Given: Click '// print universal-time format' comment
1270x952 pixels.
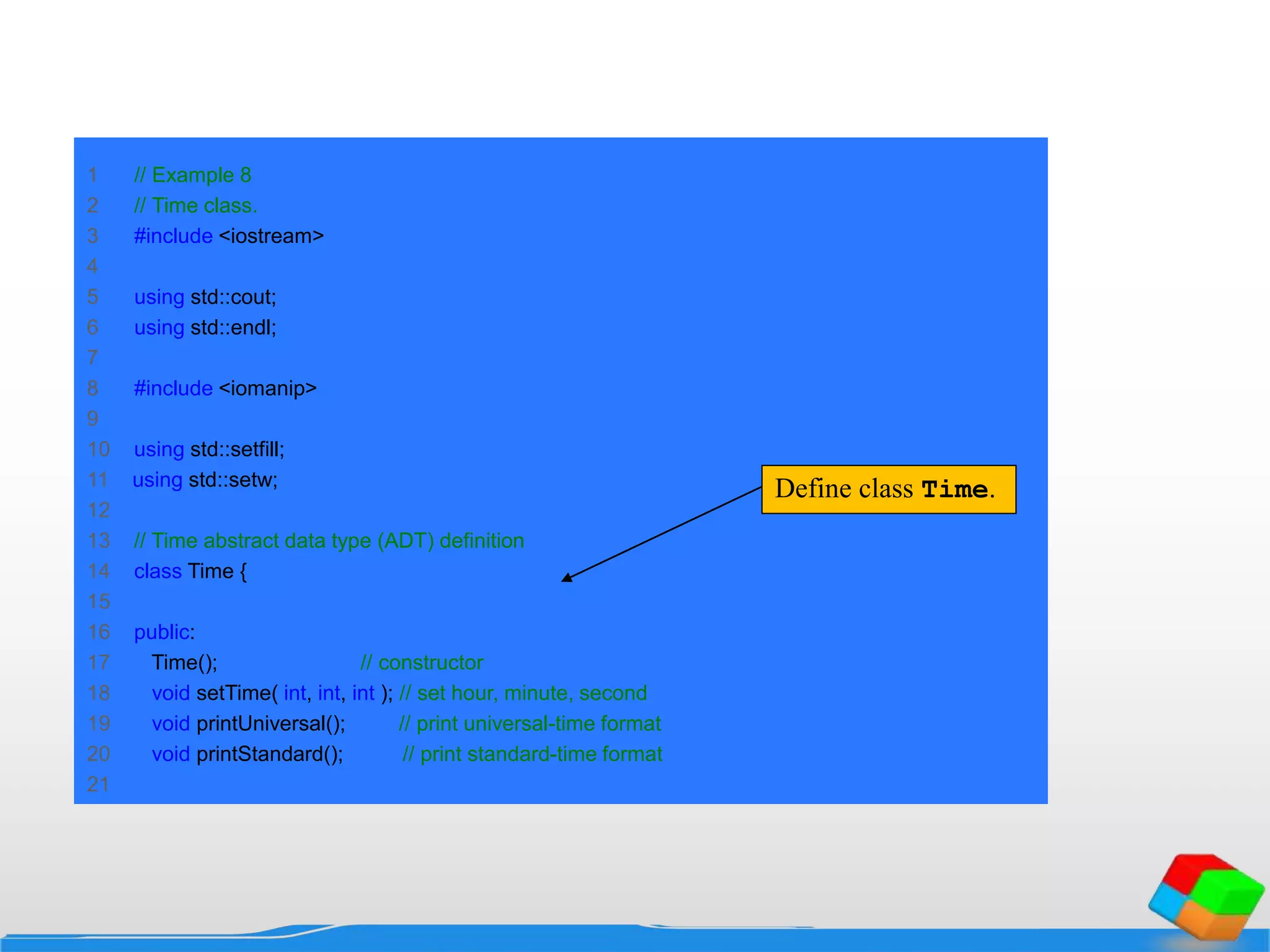Looking at the screenshot, I should (x=530, y=724).
